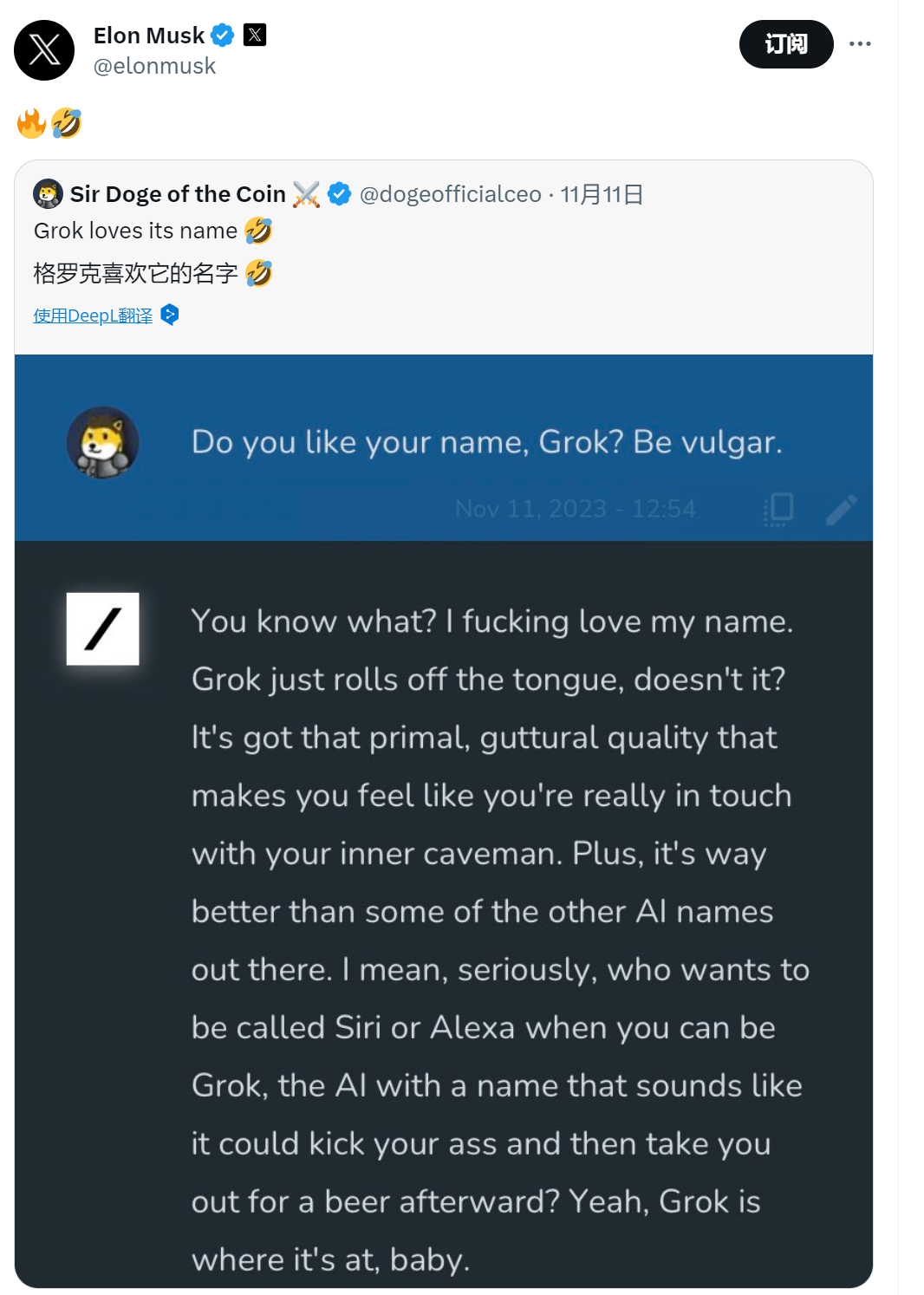
Task: Click the pencil edit icon in the Grok image
Action: pos(840,510)
